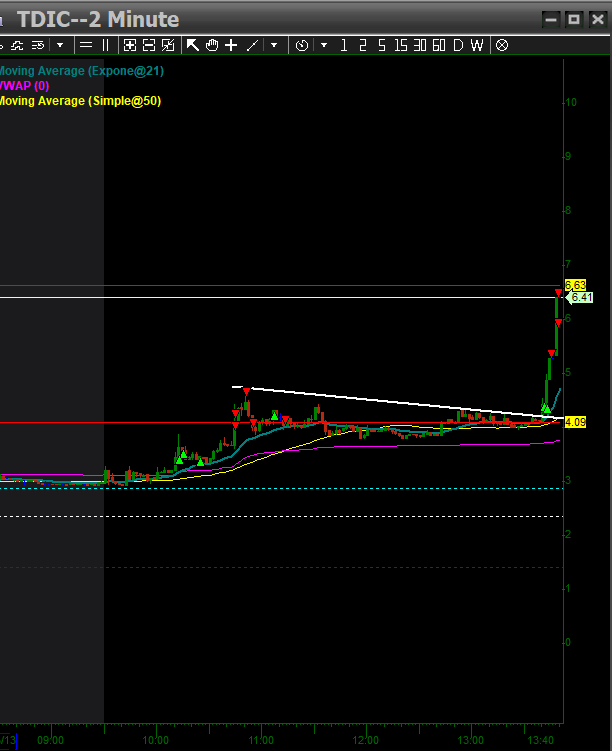Viewport: 612px width, 751px height.
Task: Click the TDIC--2 Minute window title
Action: point(98,20)
